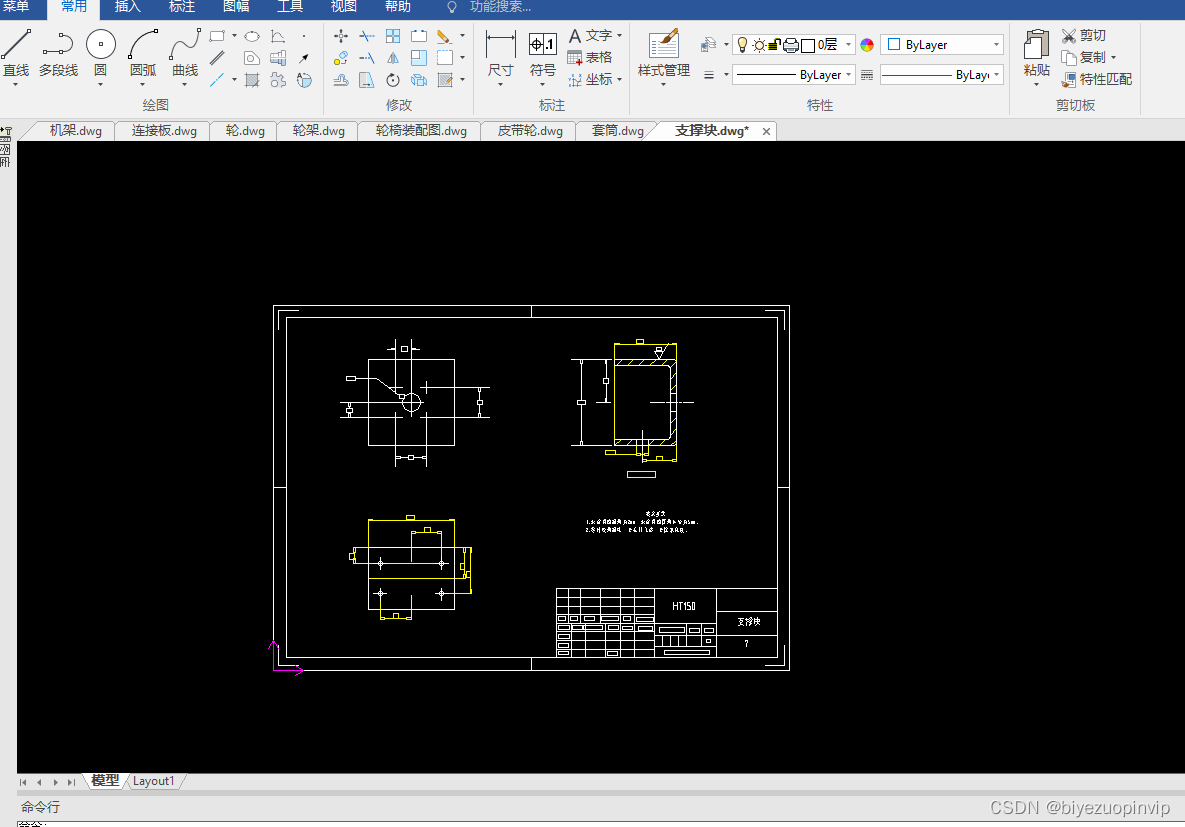The height and width of the screenshot is (827, 1185).
Task: Expand the 圆 dropdown arrow
Action: pyautogui.click(x=101, y=85)
